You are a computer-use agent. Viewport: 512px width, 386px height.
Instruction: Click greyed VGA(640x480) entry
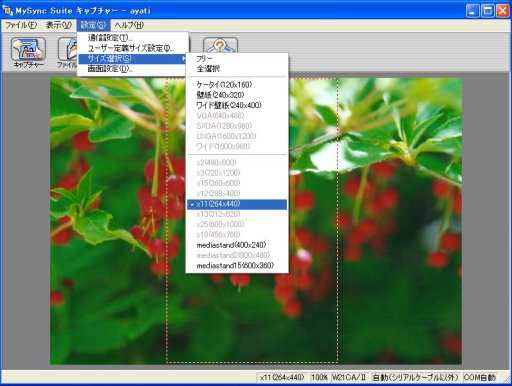click(237, 115)
